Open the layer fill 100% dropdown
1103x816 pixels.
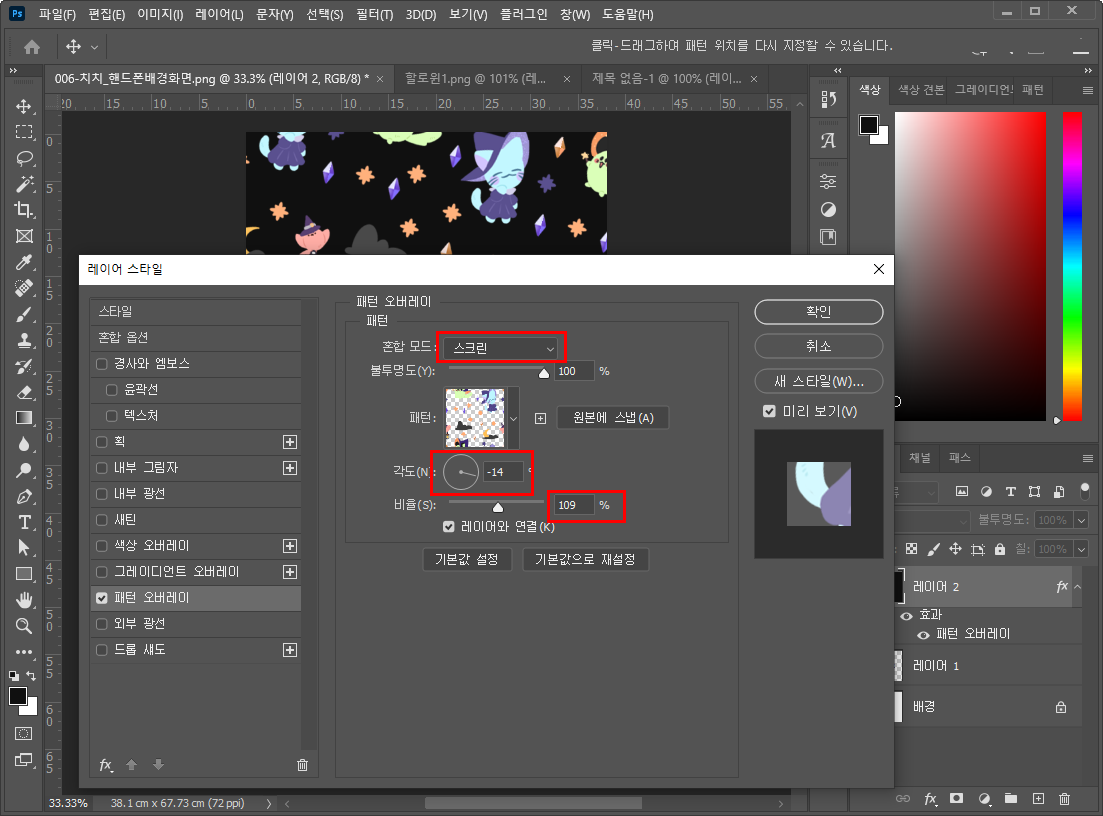click(1082, 549)
